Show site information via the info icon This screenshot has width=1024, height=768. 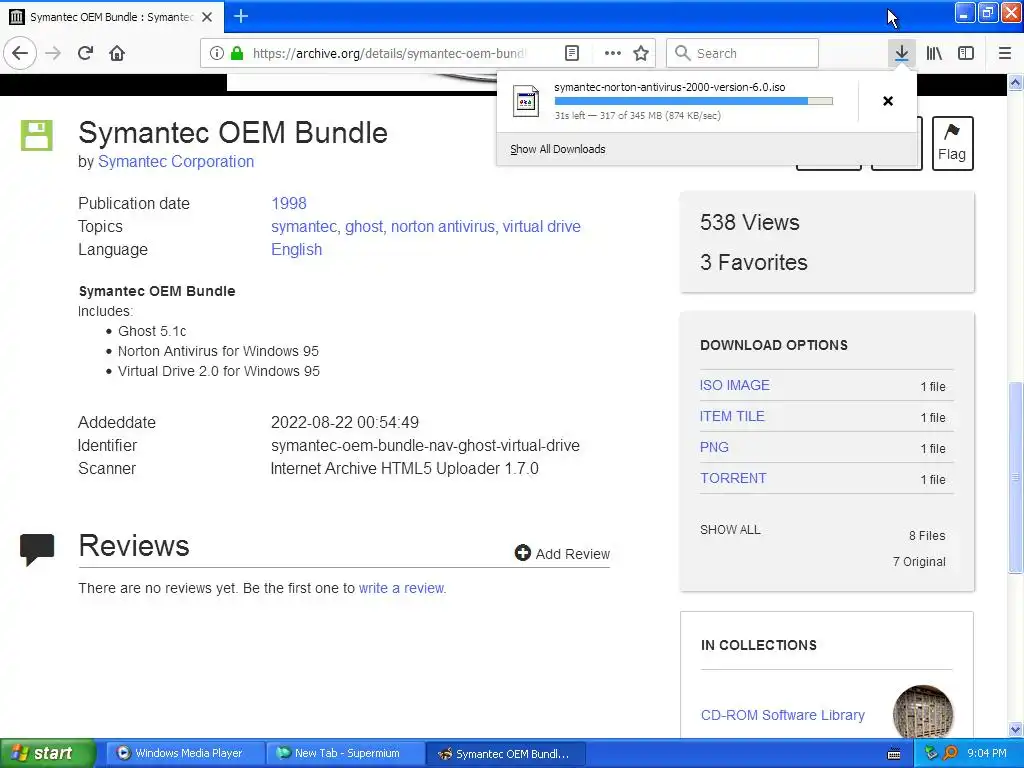tap(217, 53)
